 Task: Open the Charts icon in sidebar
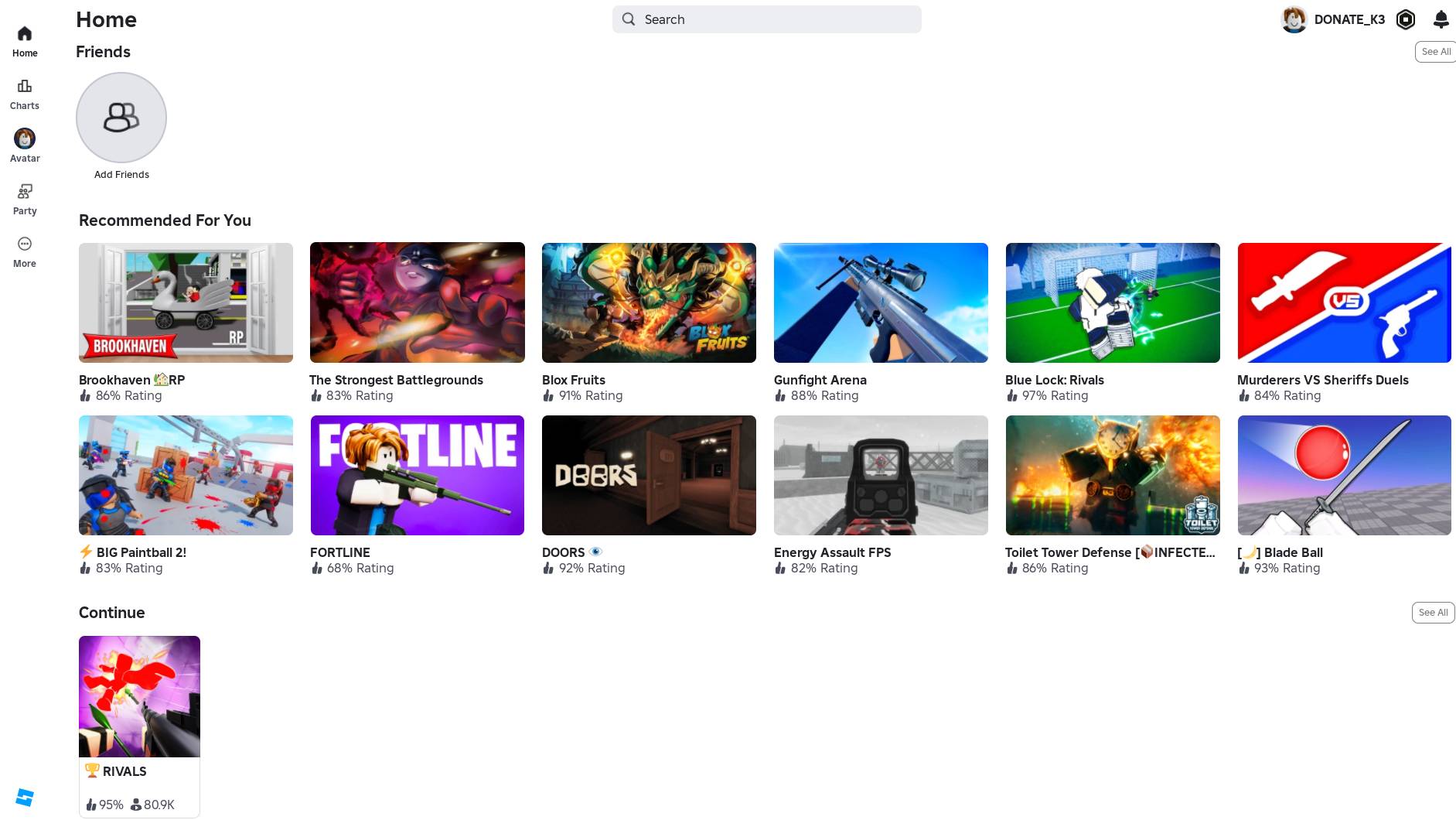(x=25, y=86)
